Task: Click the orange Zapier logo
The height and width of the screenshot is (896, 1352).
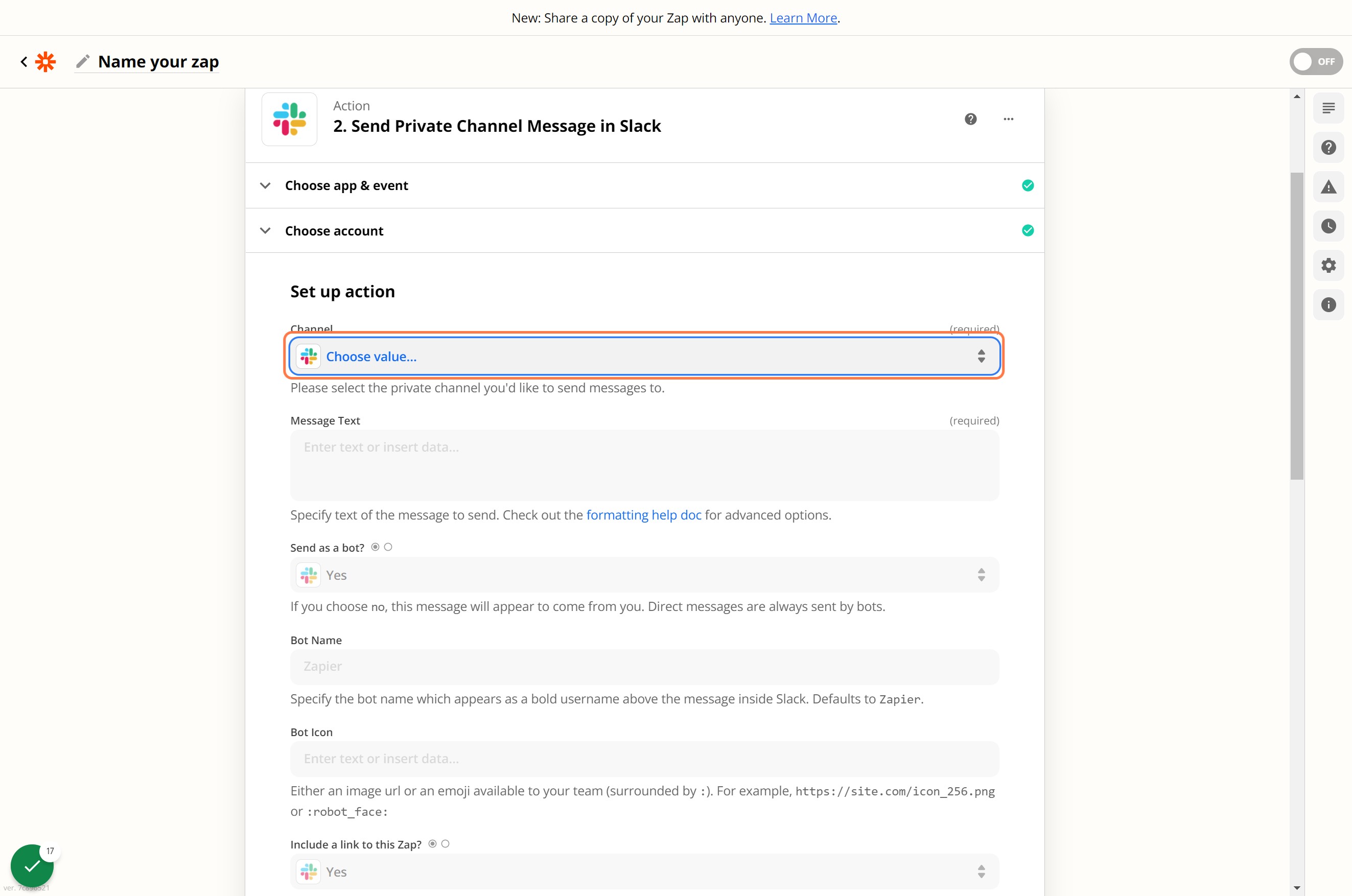Action: tap(45, 62)
